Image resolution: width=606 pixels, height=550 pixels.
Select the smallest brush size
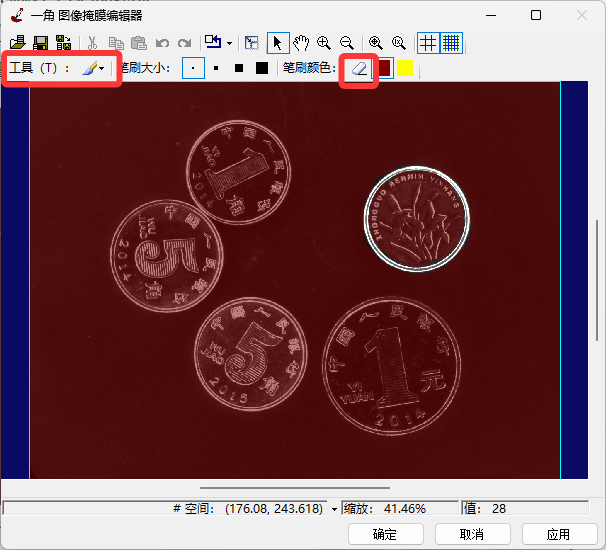click(193, 68)
